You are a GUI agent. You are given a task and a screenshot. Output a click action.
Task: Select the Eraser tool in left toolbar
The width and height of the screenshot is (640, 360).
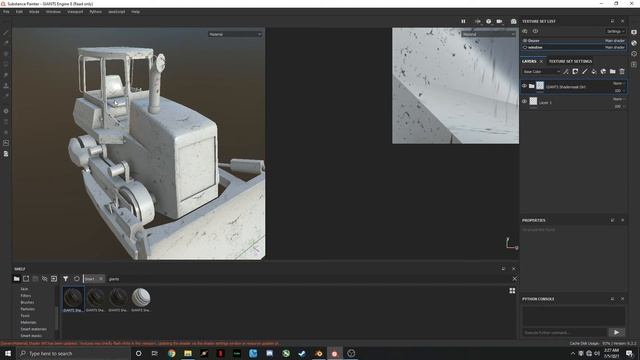(x=6, y=43)
